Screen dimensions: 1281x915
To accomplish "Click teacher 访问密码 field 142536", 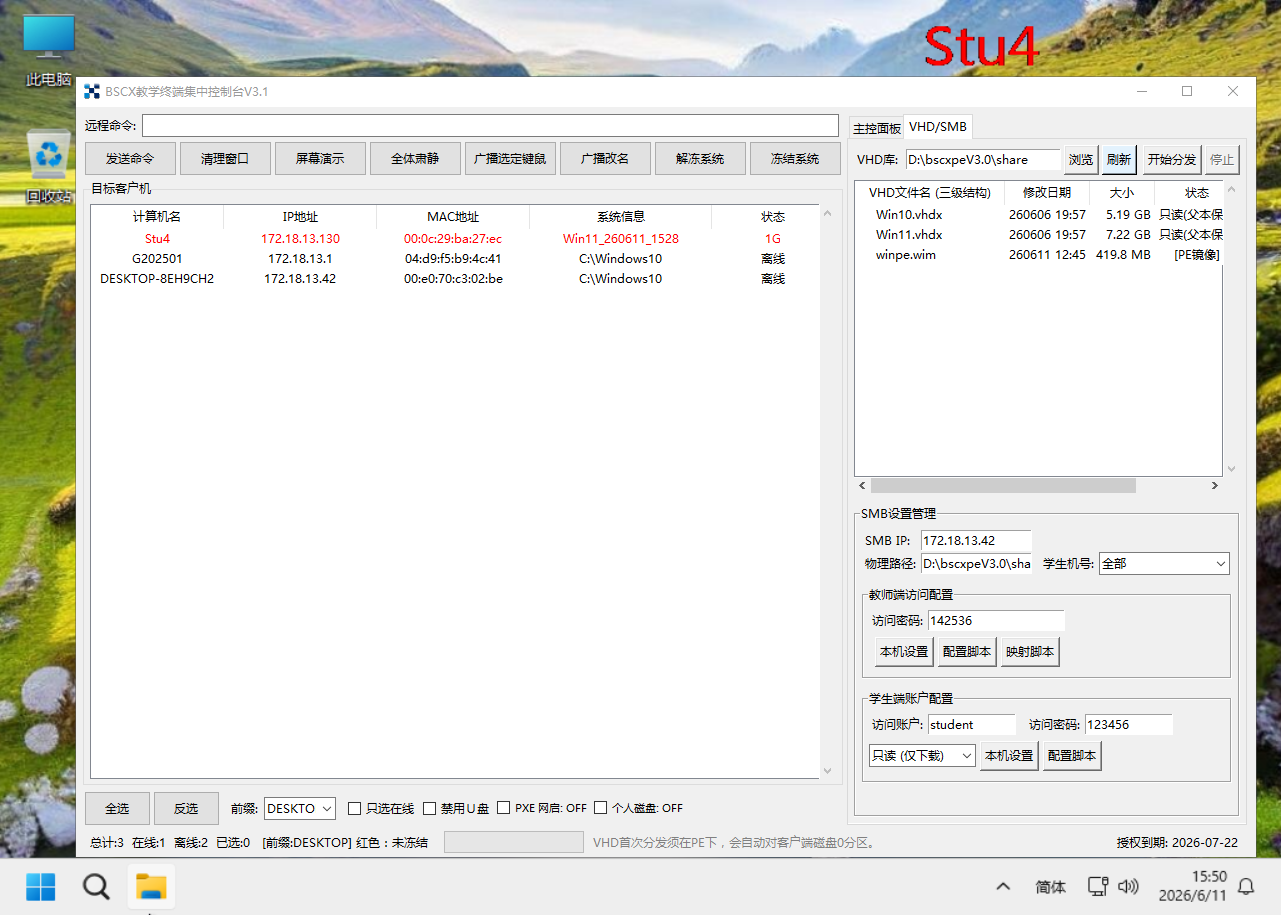I will (996, 621).
